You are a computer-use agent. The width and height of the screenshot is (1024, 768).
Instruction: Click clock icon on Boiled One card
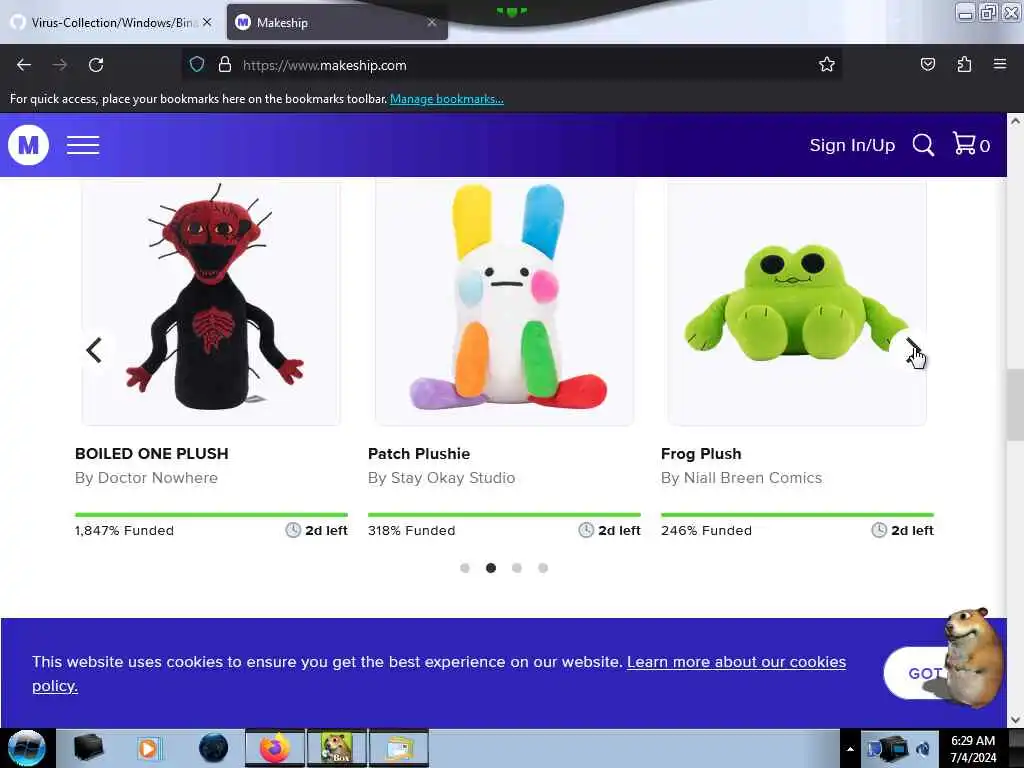coord(293,530)
